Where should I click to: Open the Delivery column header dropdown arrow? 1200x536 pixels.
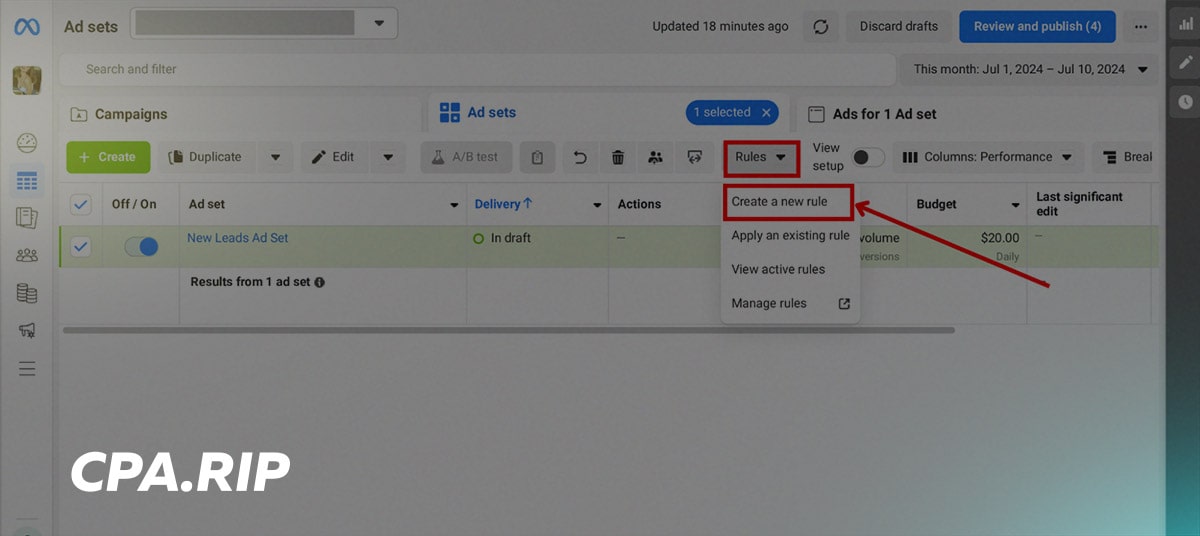[x=597, y=205]
